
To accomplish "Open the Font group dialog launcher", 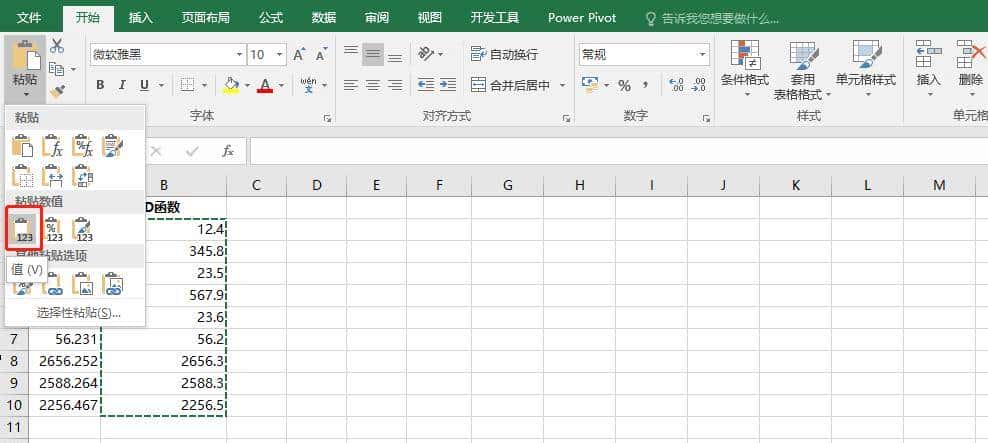I will coord(328,118).
